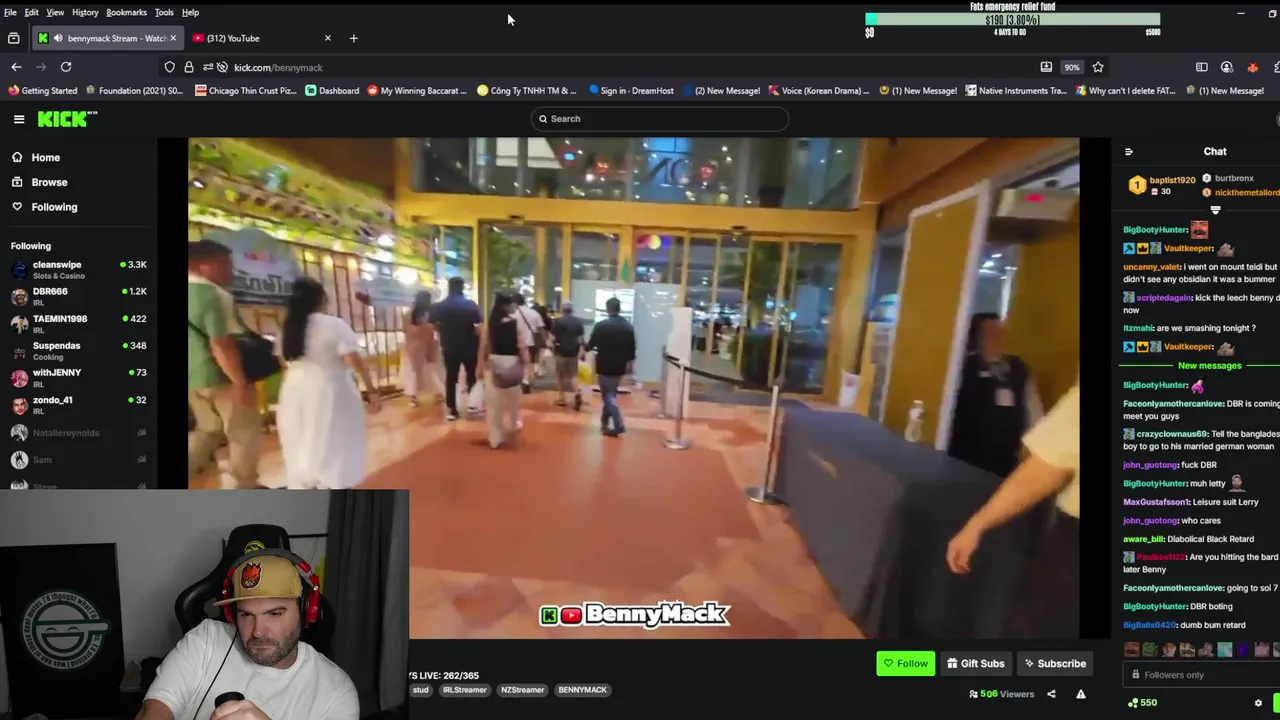1280x720 pixels.
Task: Open Getting Started bookmark
Action: (41, 91)
